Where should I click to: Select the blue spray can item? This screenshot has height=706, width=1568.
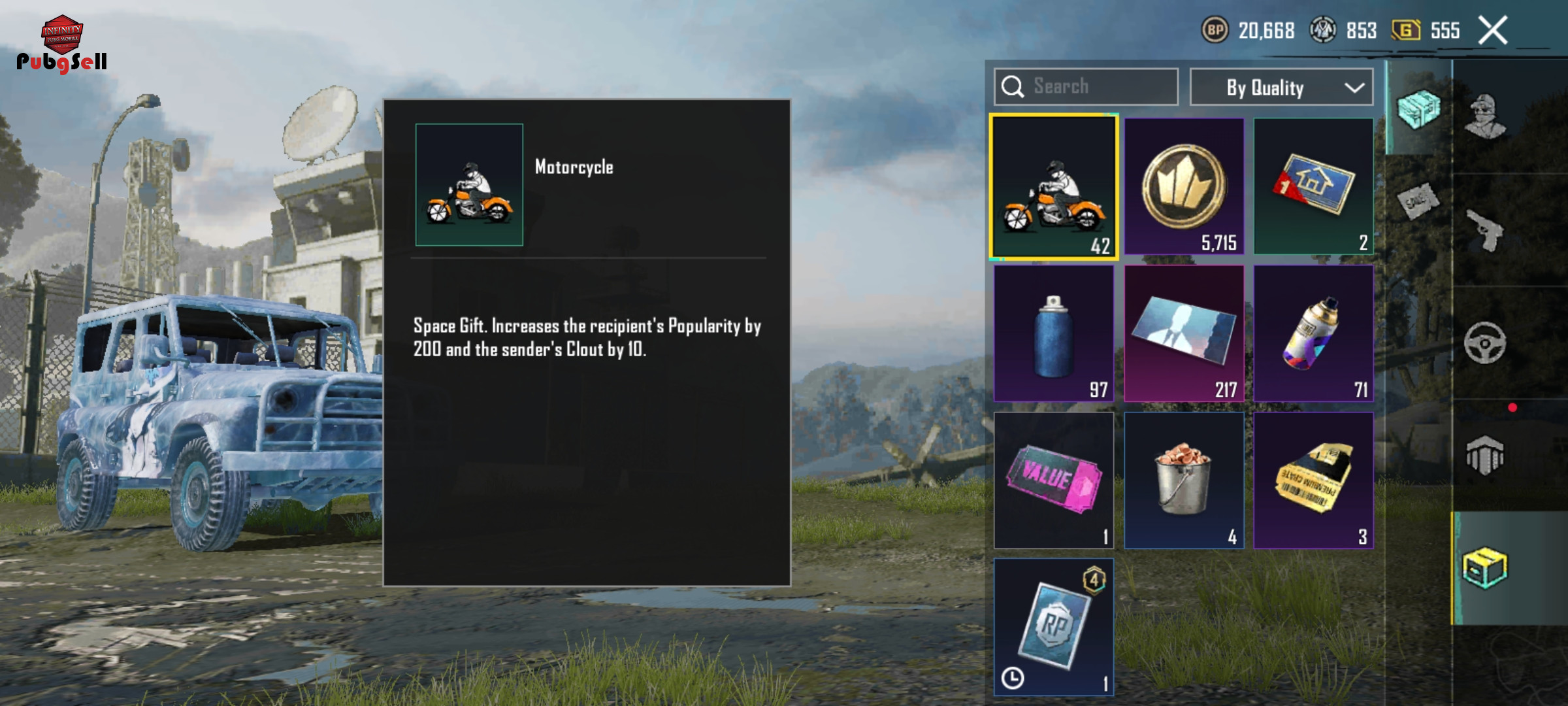click(x=1054, y=333)
